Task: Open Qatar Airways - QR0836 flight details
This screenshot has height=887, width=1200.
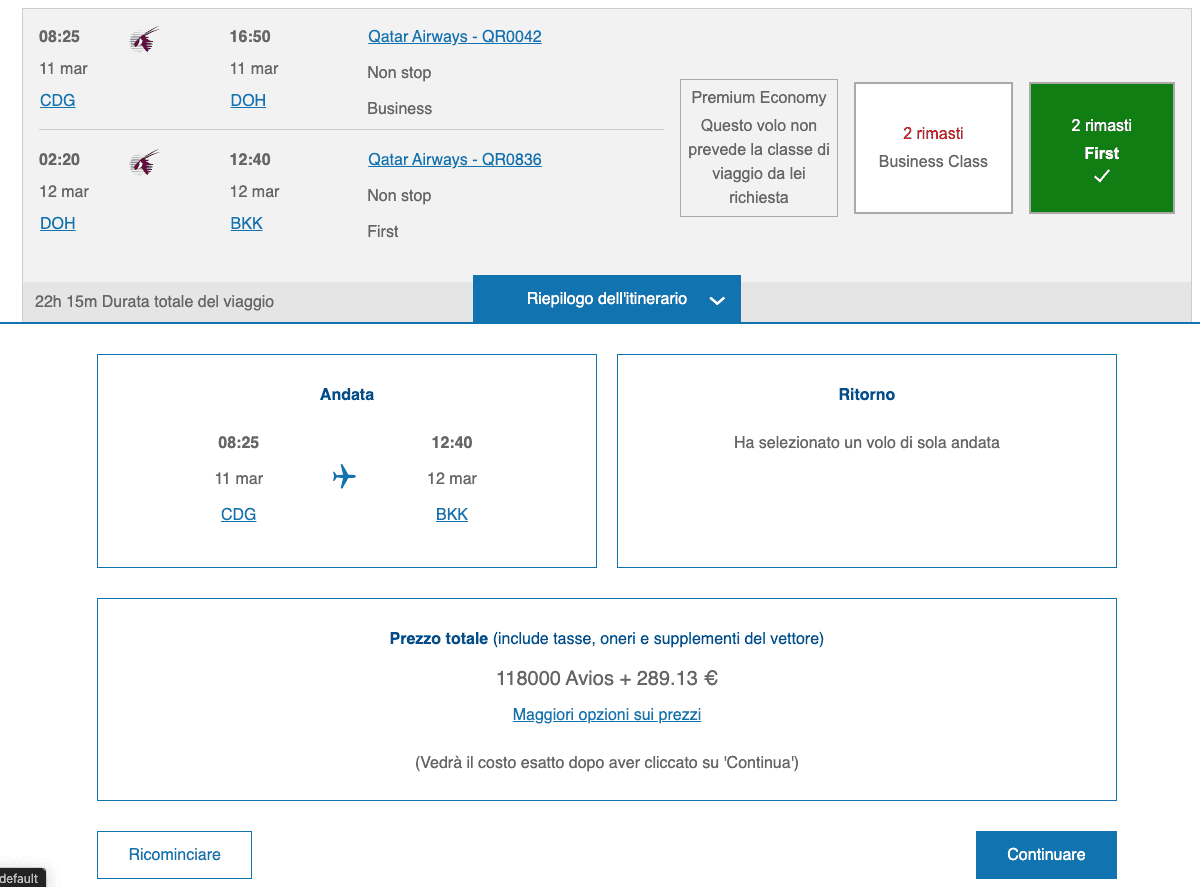Action: [455, 159]
